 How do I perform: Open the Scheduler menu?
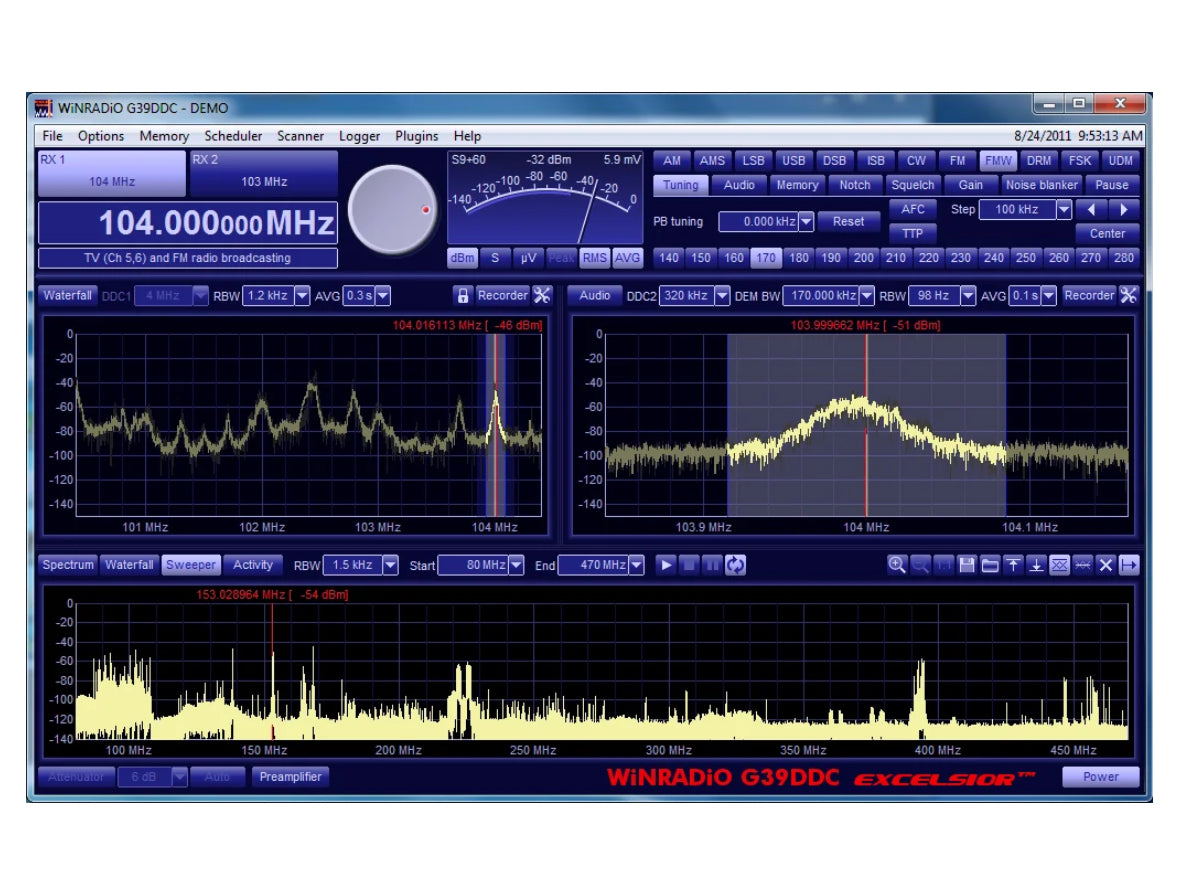pos(233,136)
